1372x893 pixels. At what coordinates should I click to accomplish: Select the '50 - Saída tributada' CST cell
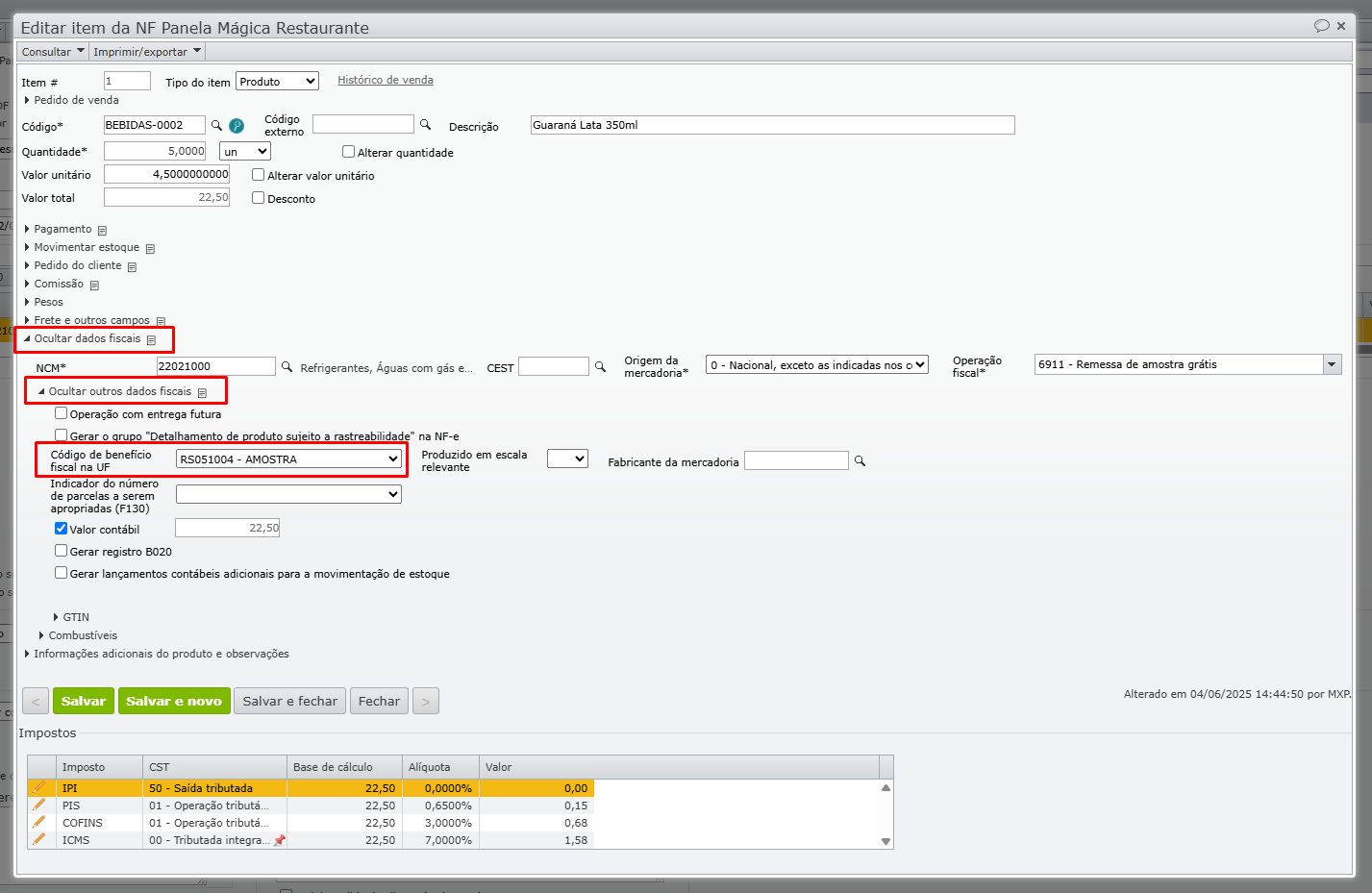tap(214, 788)
